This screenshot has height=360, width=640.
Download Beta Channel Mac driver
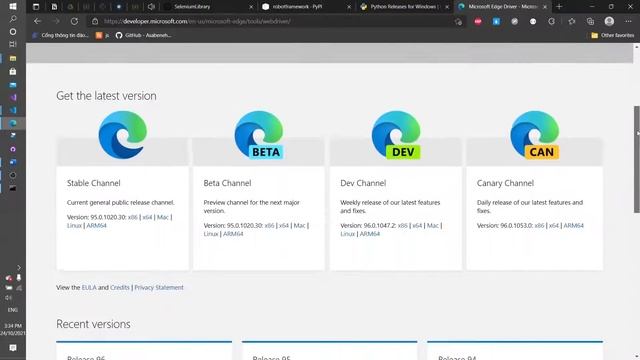(x=299, y=225)
